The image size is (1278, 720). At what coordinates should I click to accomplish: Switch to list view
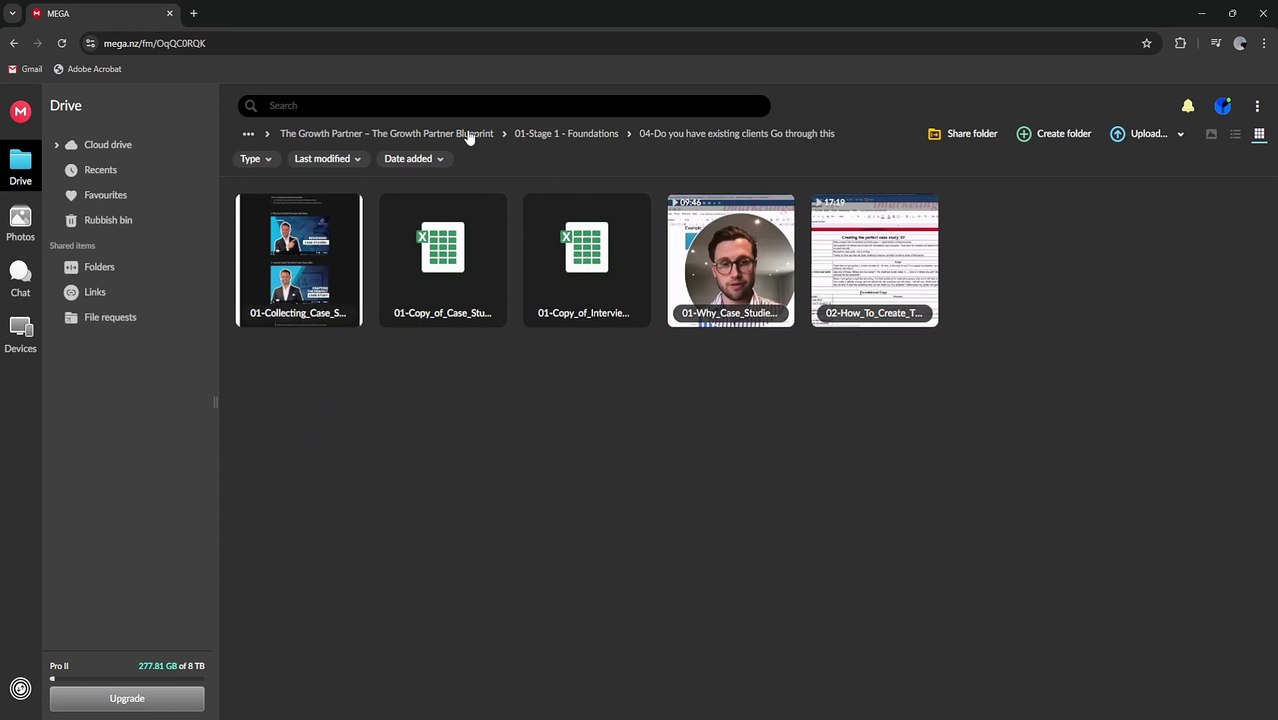(1235, 134)
